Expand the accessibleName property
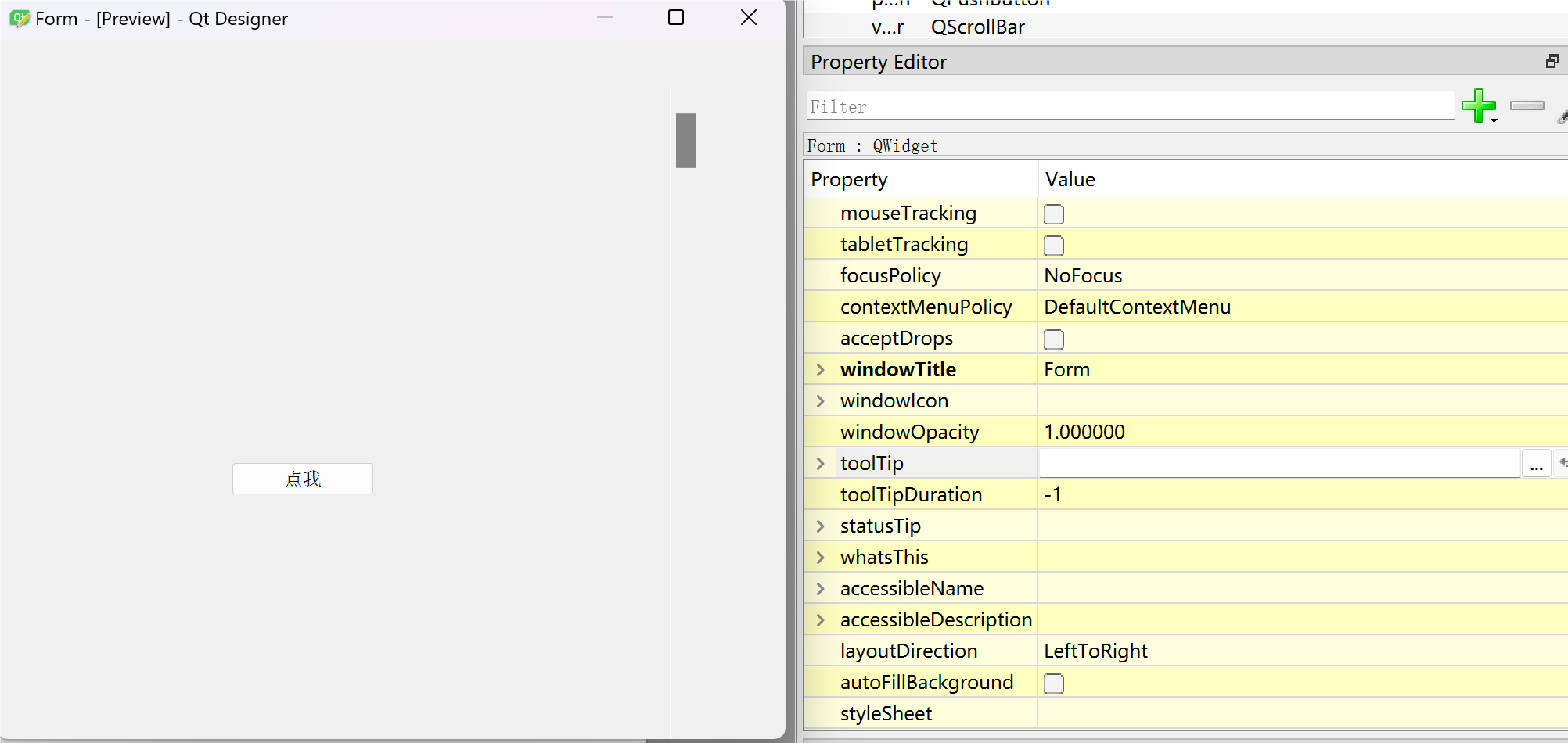1568x743 pixels. pos(820,589)
